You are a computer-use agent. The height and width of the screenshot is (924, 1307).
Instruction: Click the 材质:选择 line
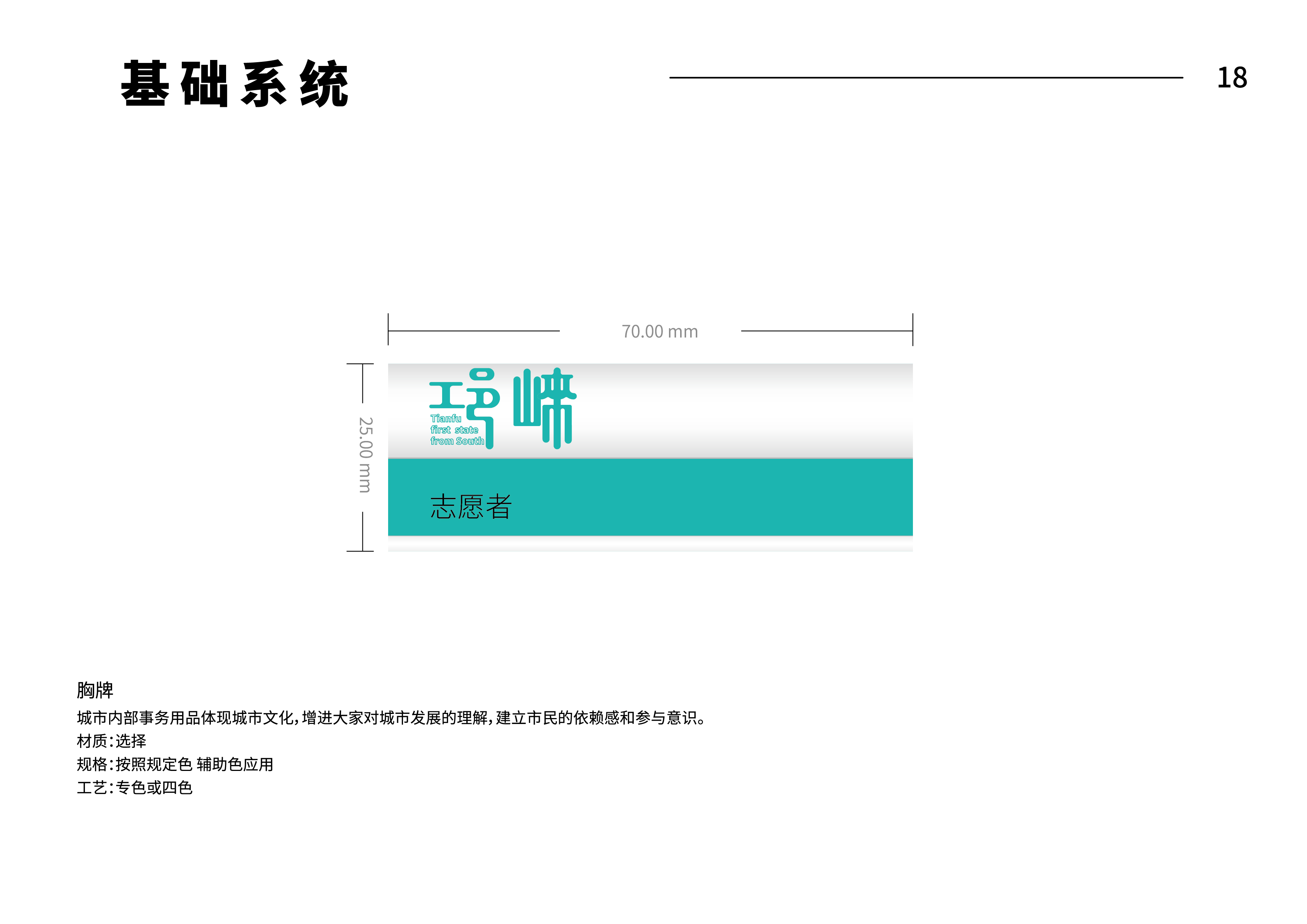point(112,741)
